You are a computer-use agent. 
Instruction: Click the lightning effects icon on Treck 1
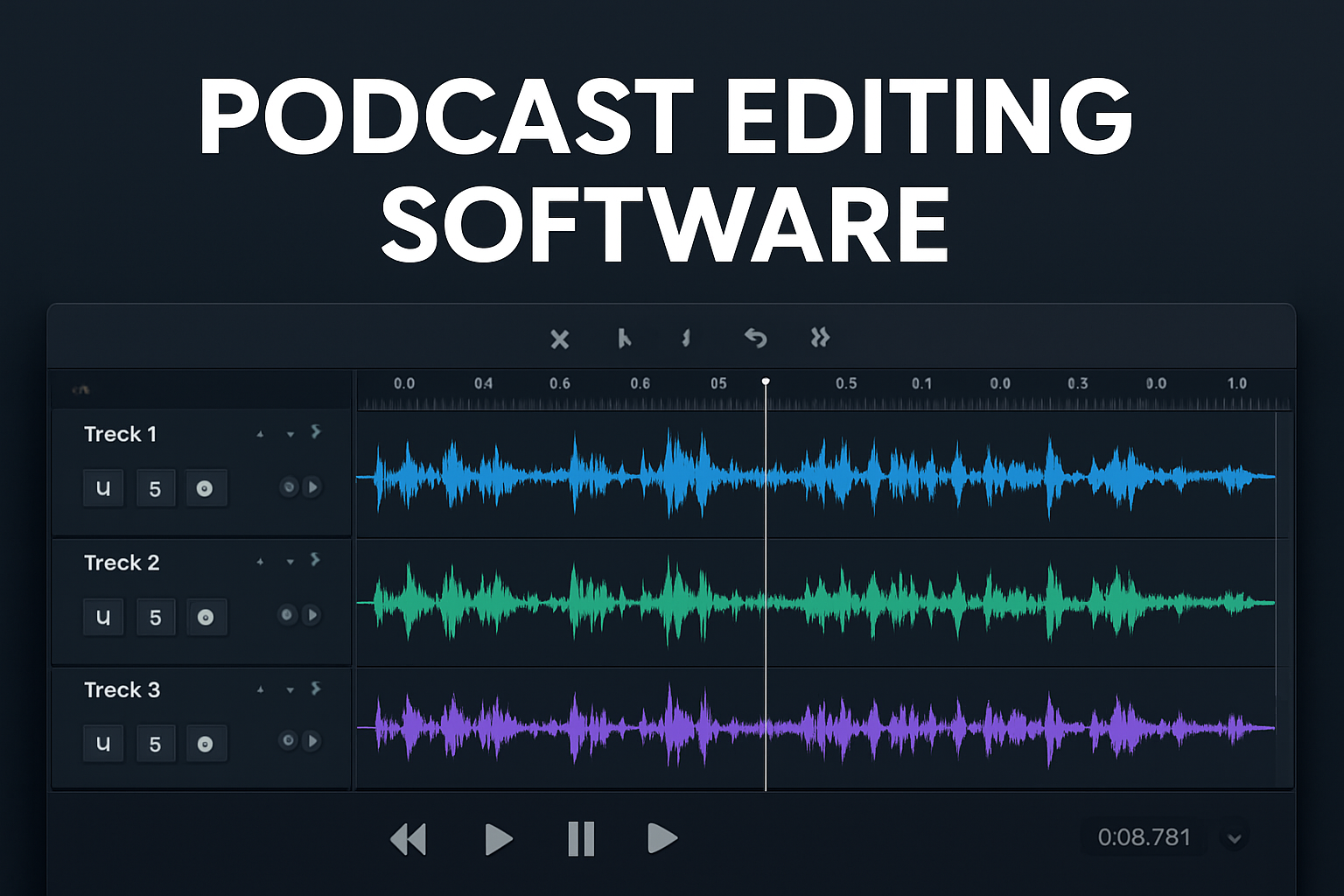click(x=316, y=431)
